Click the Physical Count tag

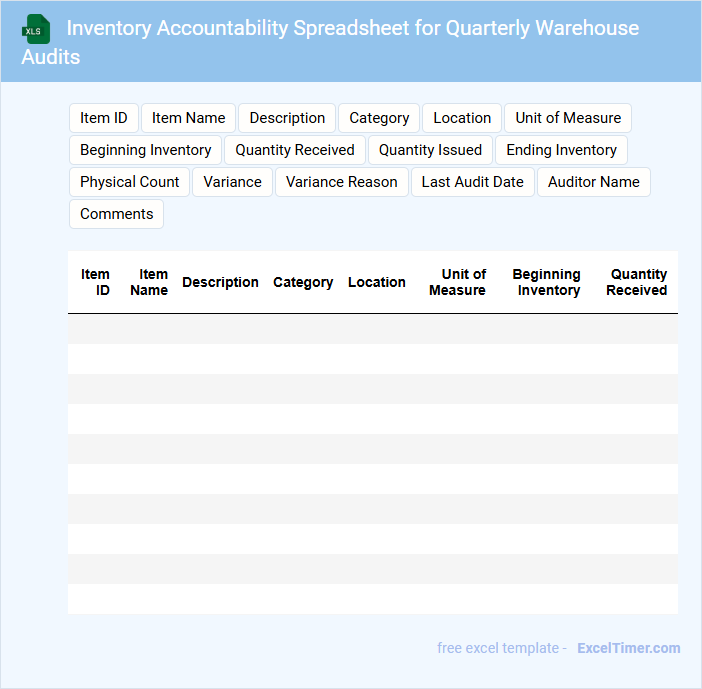coord(130,182)
